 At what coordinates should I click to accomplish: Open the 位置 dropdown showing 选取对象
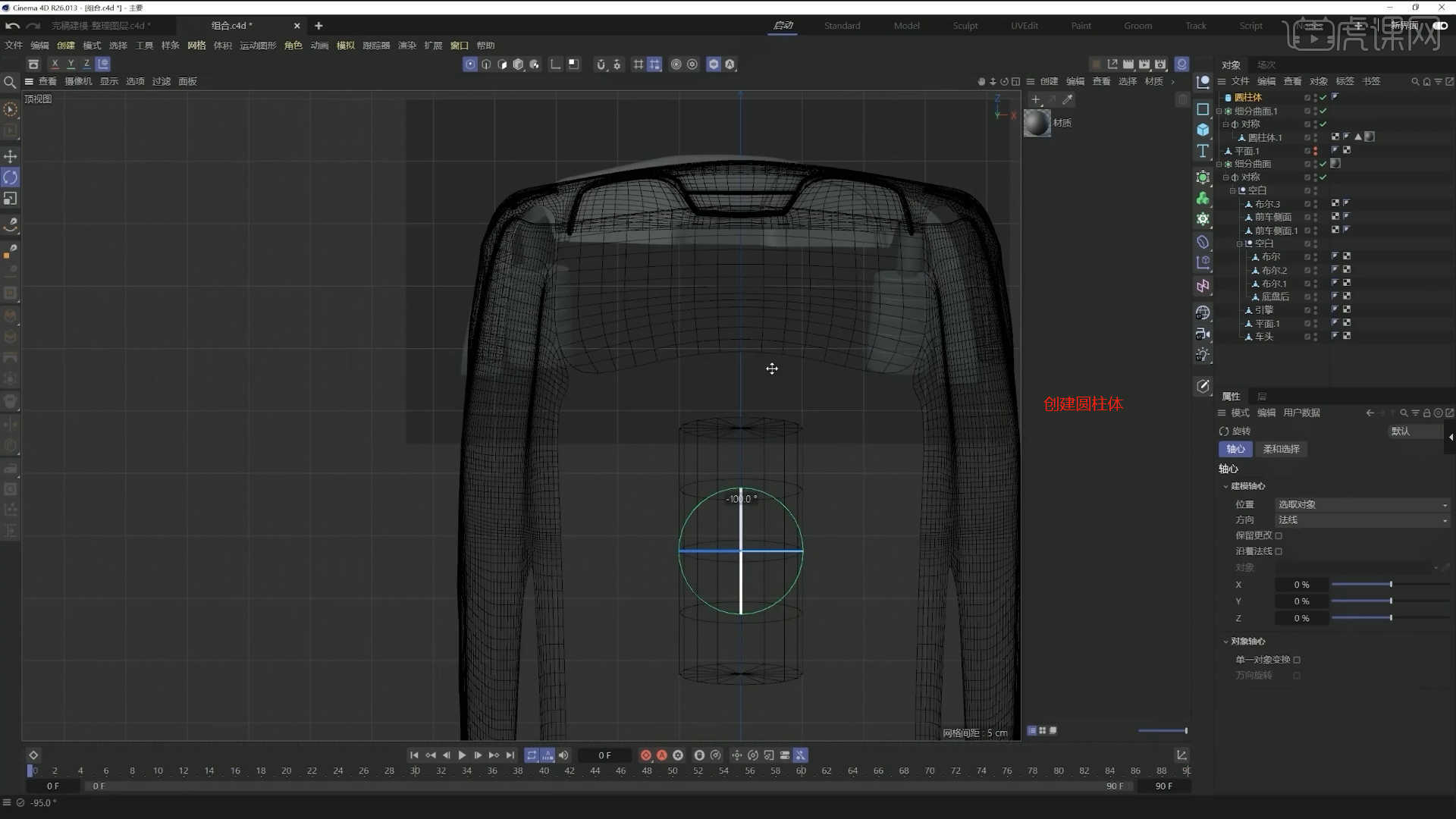coord(1362,504)
